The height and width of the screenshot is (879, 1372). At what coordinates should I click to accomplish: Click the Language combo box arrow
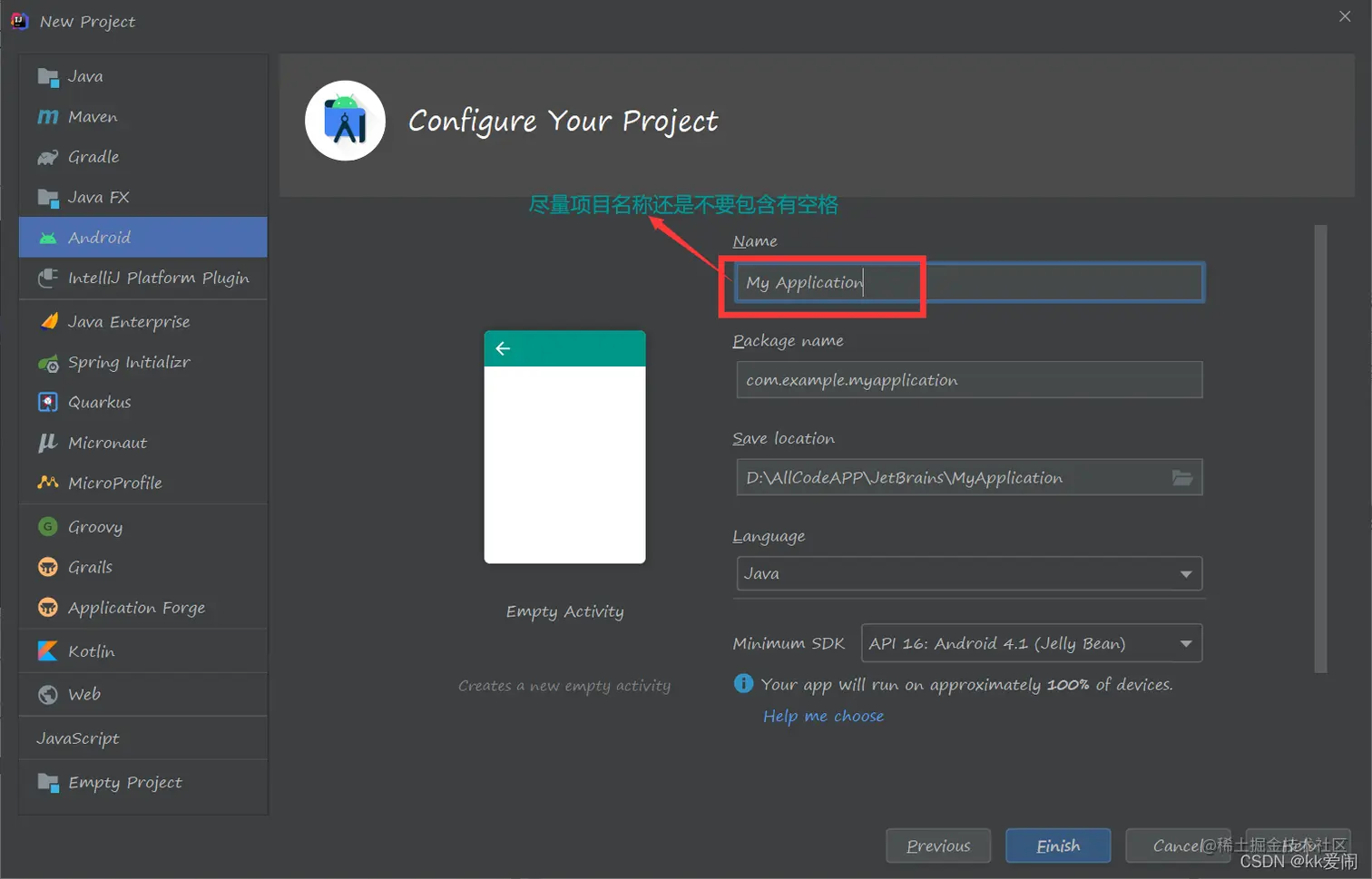coord(1185,574)
